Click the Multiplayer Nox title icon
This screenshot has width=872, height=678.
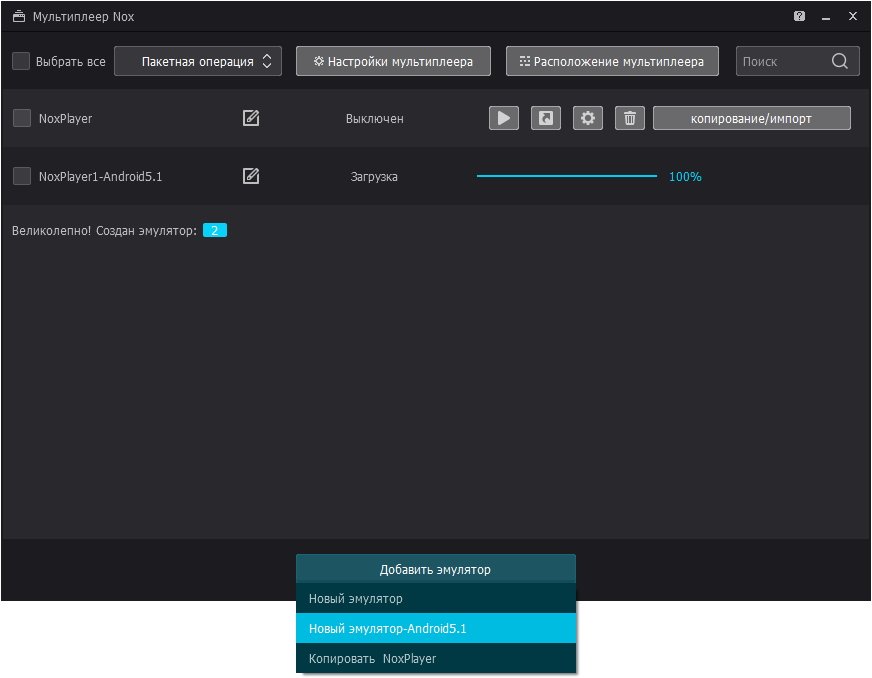19,17
